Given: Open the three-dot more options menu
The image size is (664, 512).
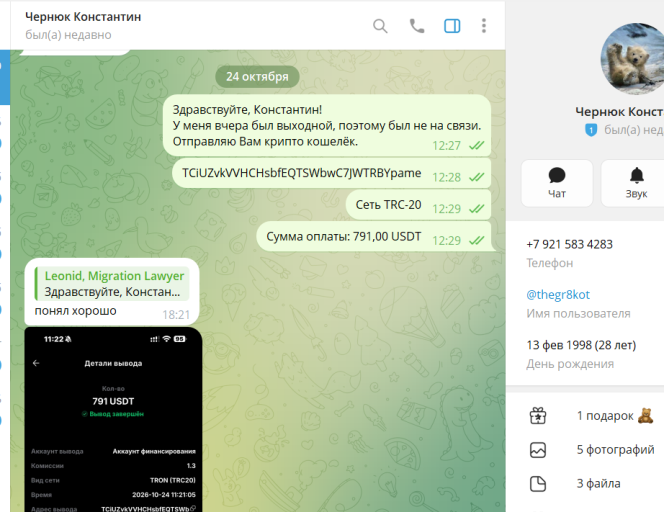Looking at the screenshot, I should (x=484, y=26).
